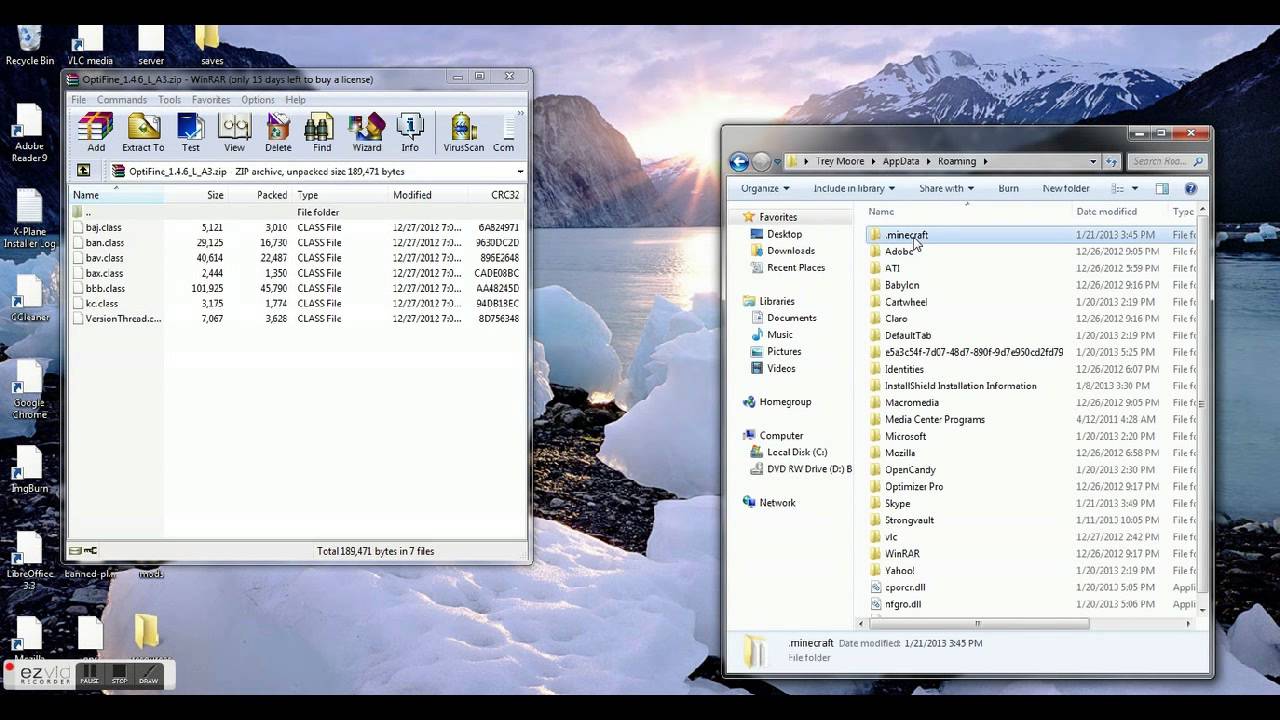
Task: Click Trey Moore in the breadcrumb path
Action: (x=839, y=161)
